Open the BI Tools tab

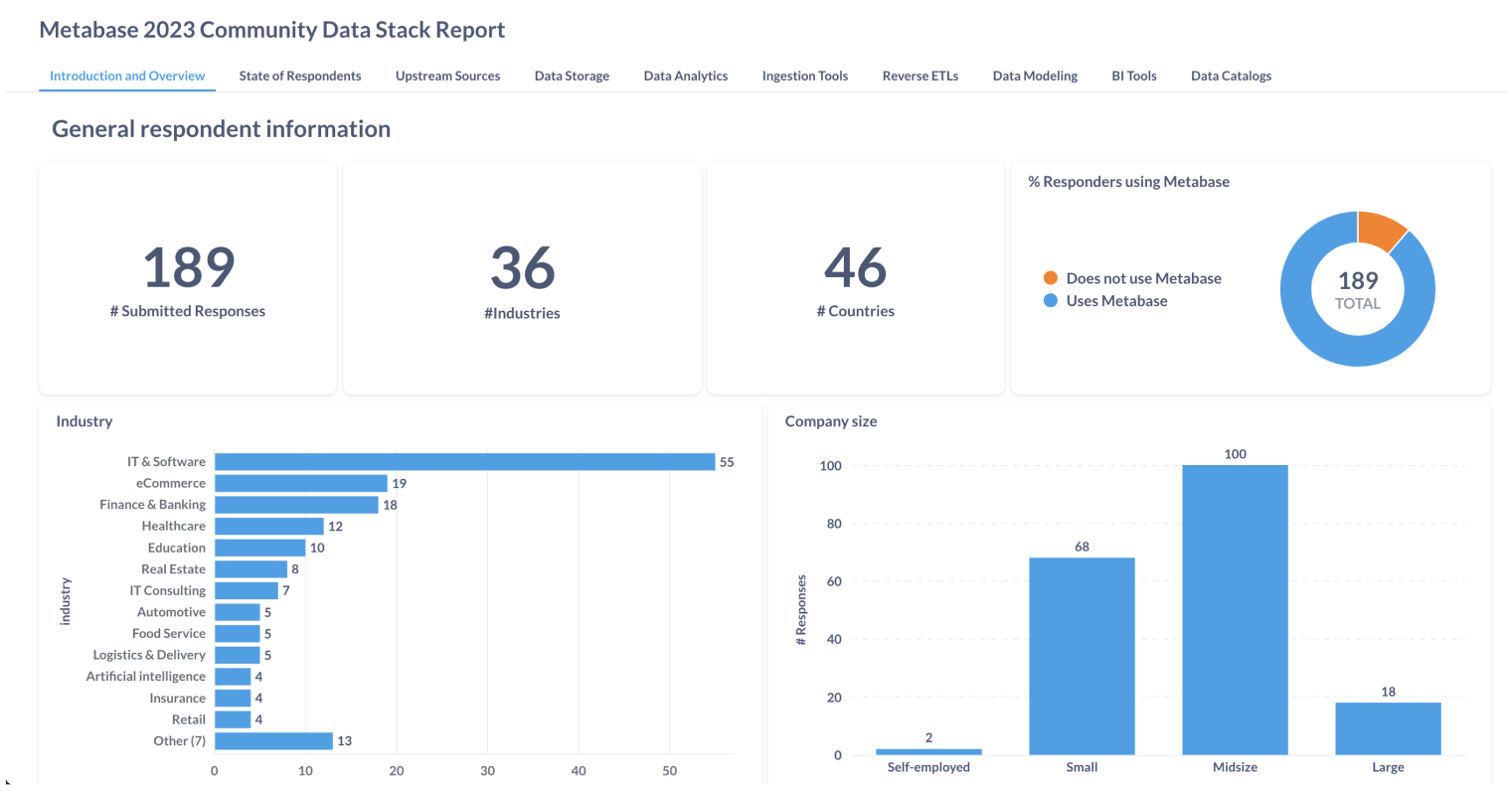tap(1134, 76)
